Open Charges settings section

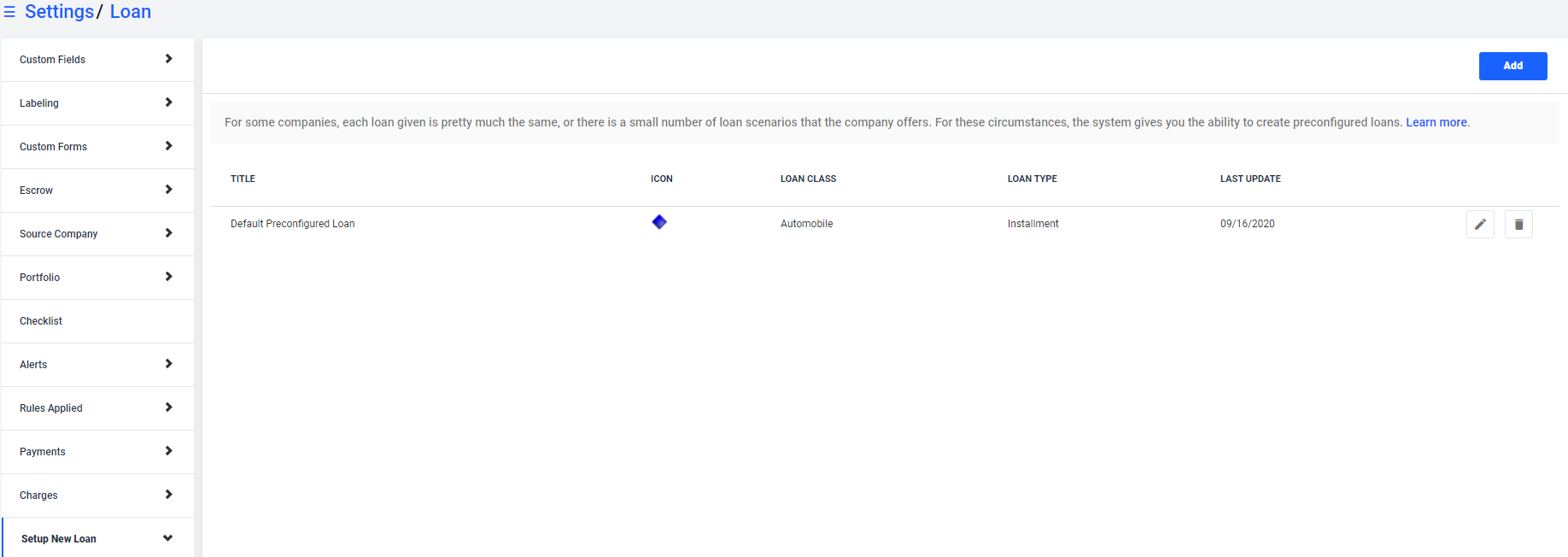point(97,495)
